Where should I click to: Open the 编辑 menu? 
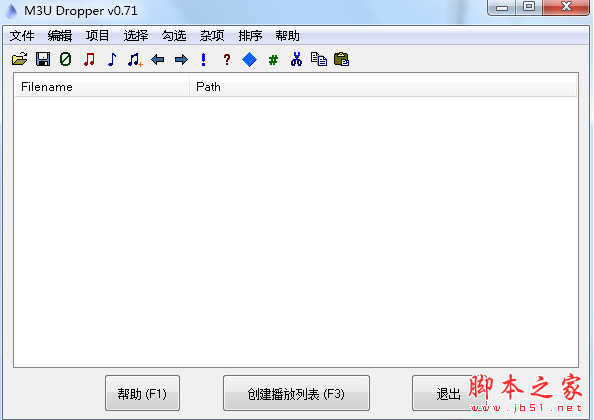pyautogui.click(x=59, y=36)
